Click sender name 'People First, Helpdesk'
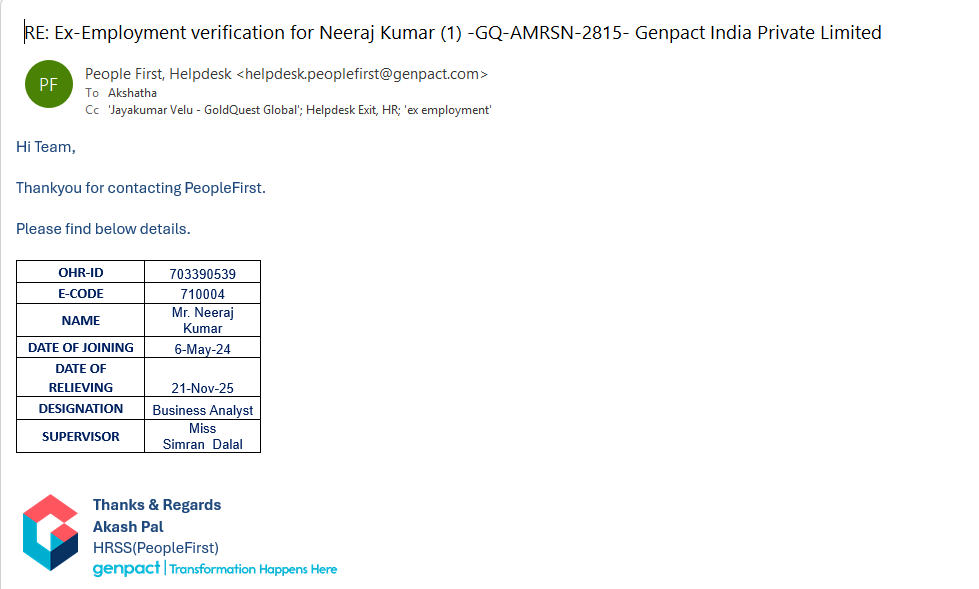The height and width of the screenshot is (589, 979). [x=158, y=74]
